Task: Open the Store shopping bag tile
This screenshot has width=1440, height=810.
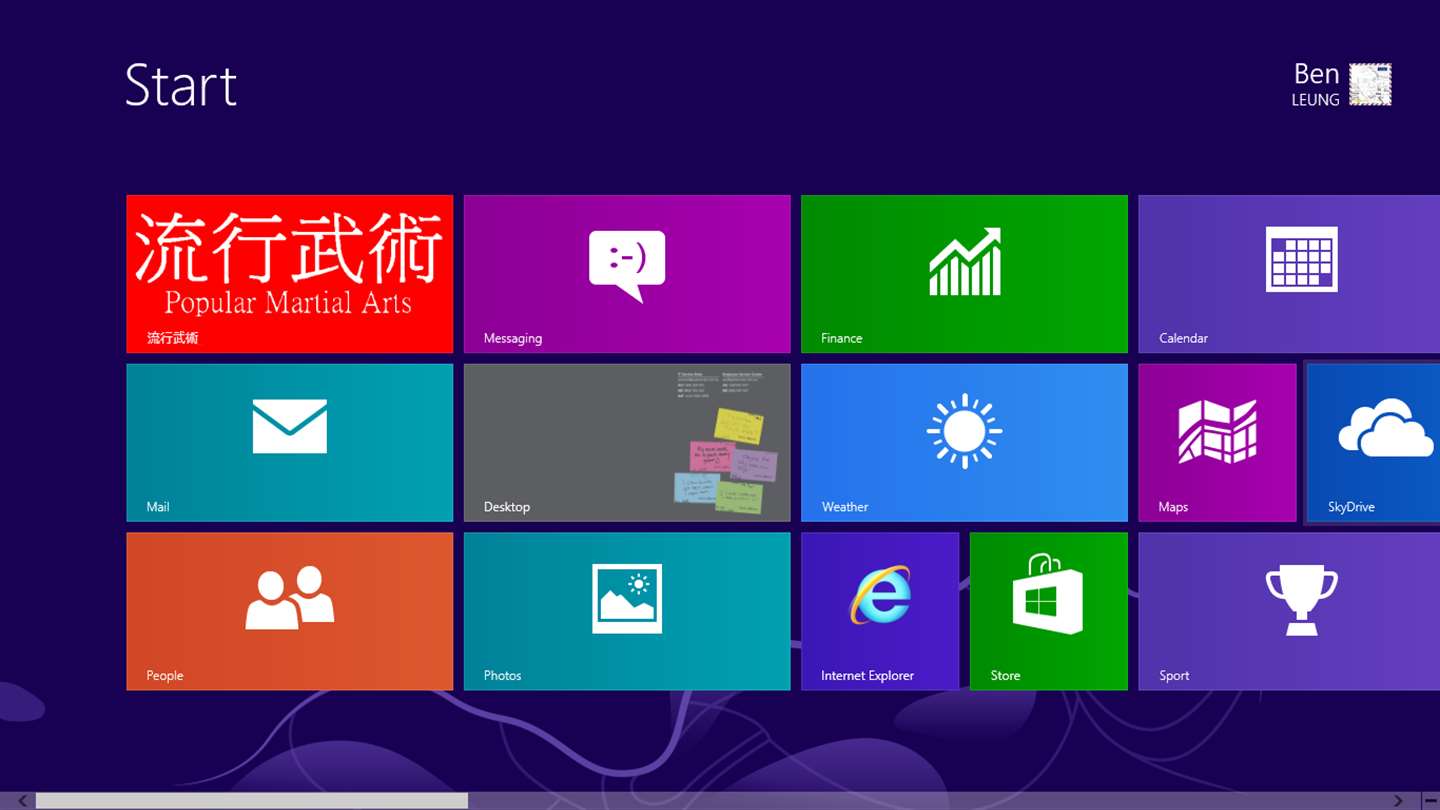Action: click(x=1049, y=611)
